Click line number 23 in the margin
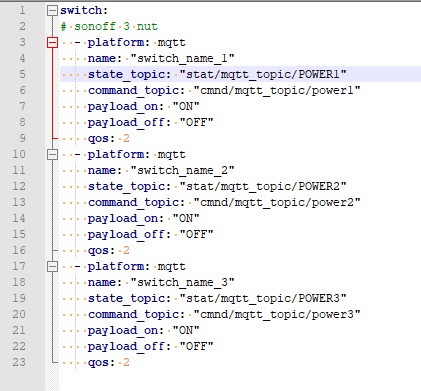421x391 pixels. [19, 362]
